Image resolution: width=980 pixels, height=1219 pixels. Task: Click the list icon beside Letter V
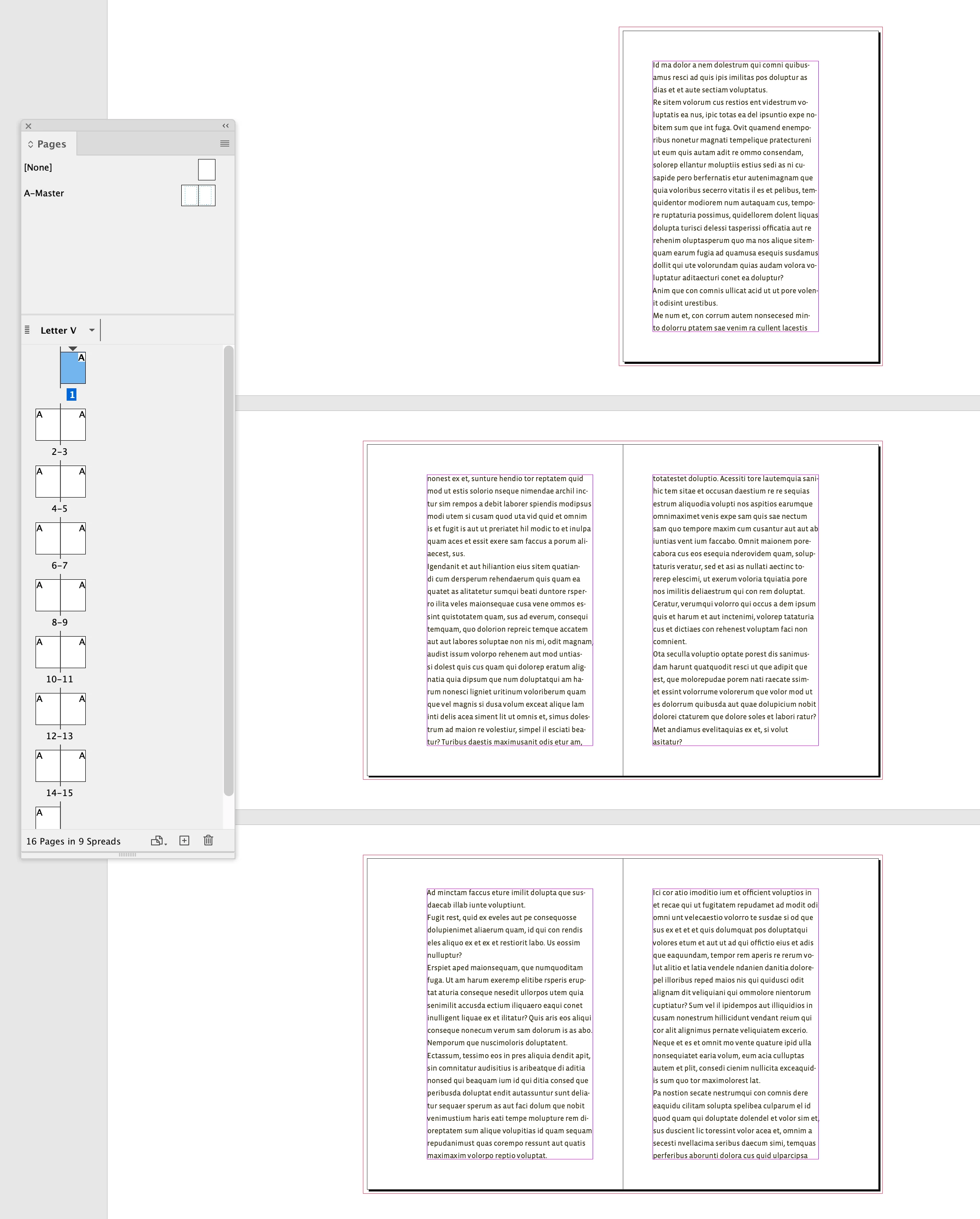click(x=27, y=330)
